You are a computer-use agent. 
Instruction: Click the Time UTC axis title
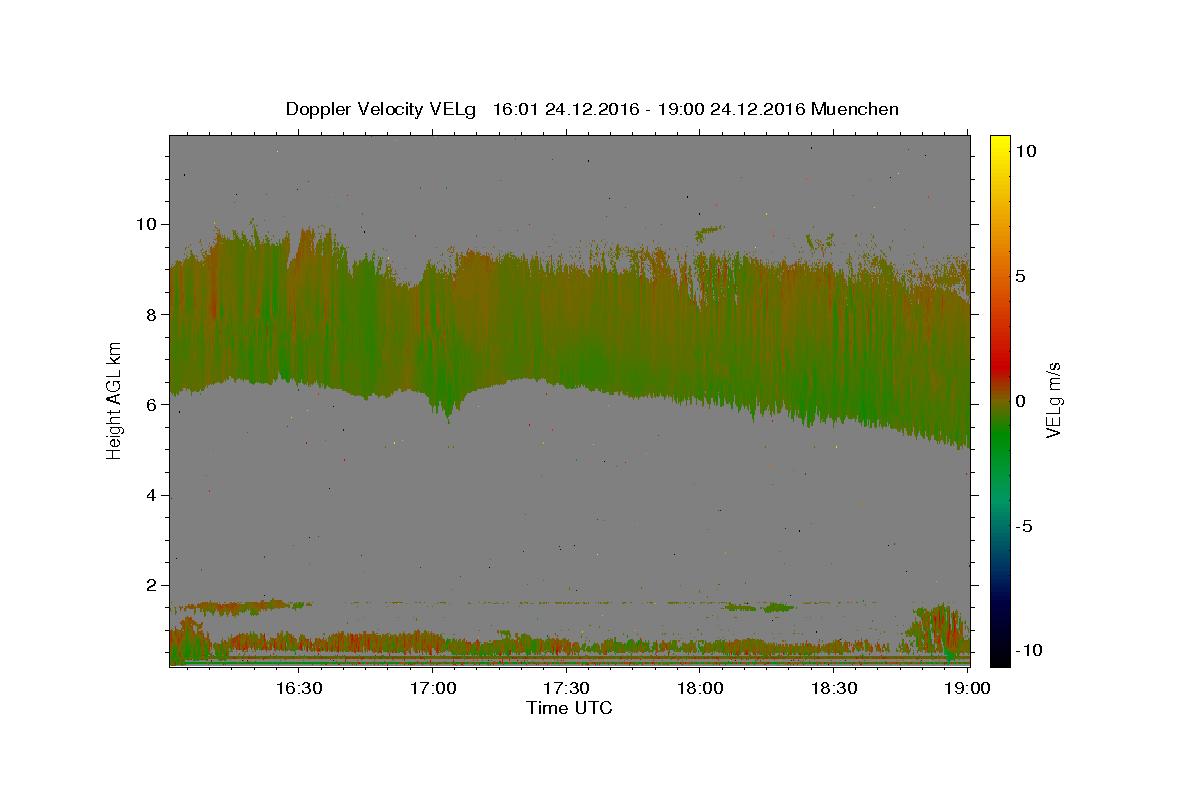pyautogui.click(x=569, y=708)
